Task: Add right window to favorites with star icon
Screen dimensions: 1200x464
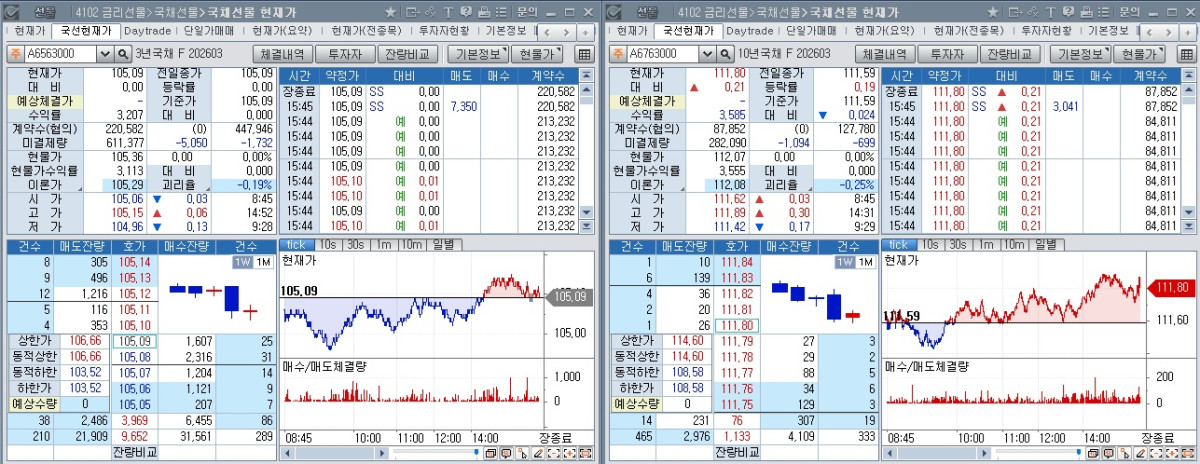Action: tap(990, 12)
